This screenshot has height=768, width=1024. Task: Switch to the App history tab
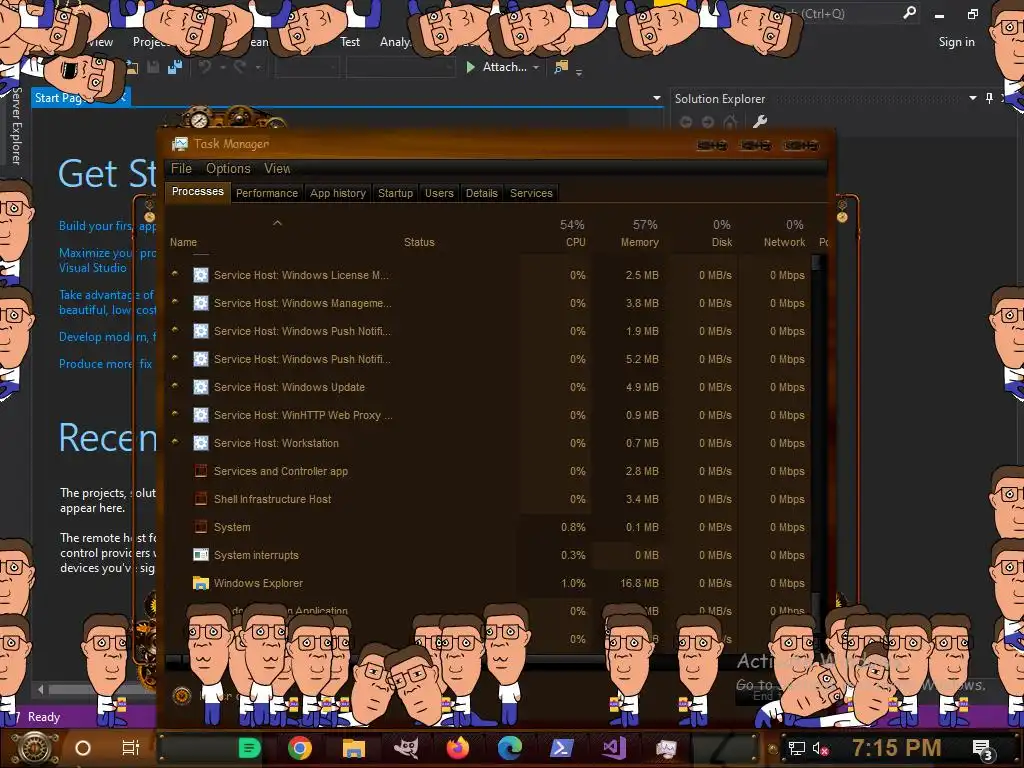click(338, 193)
